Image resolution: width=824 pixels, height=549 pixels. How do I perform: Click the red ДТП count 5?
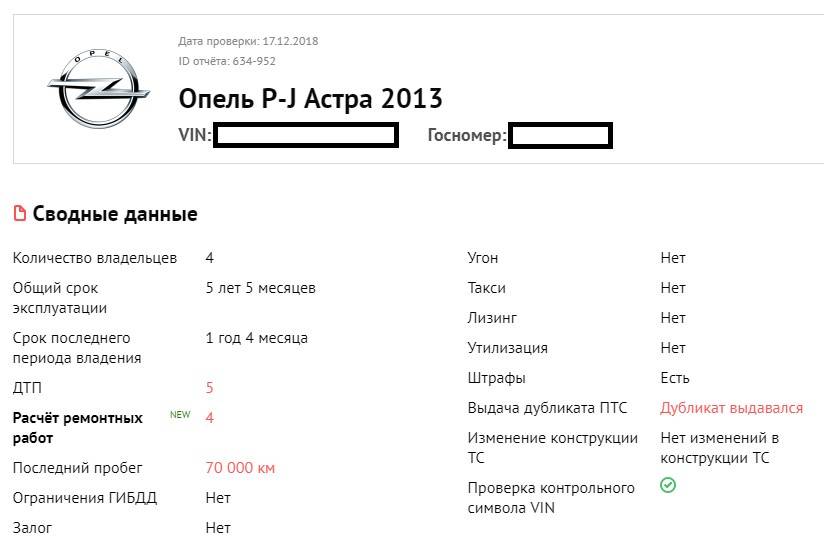tap(210, 388)
